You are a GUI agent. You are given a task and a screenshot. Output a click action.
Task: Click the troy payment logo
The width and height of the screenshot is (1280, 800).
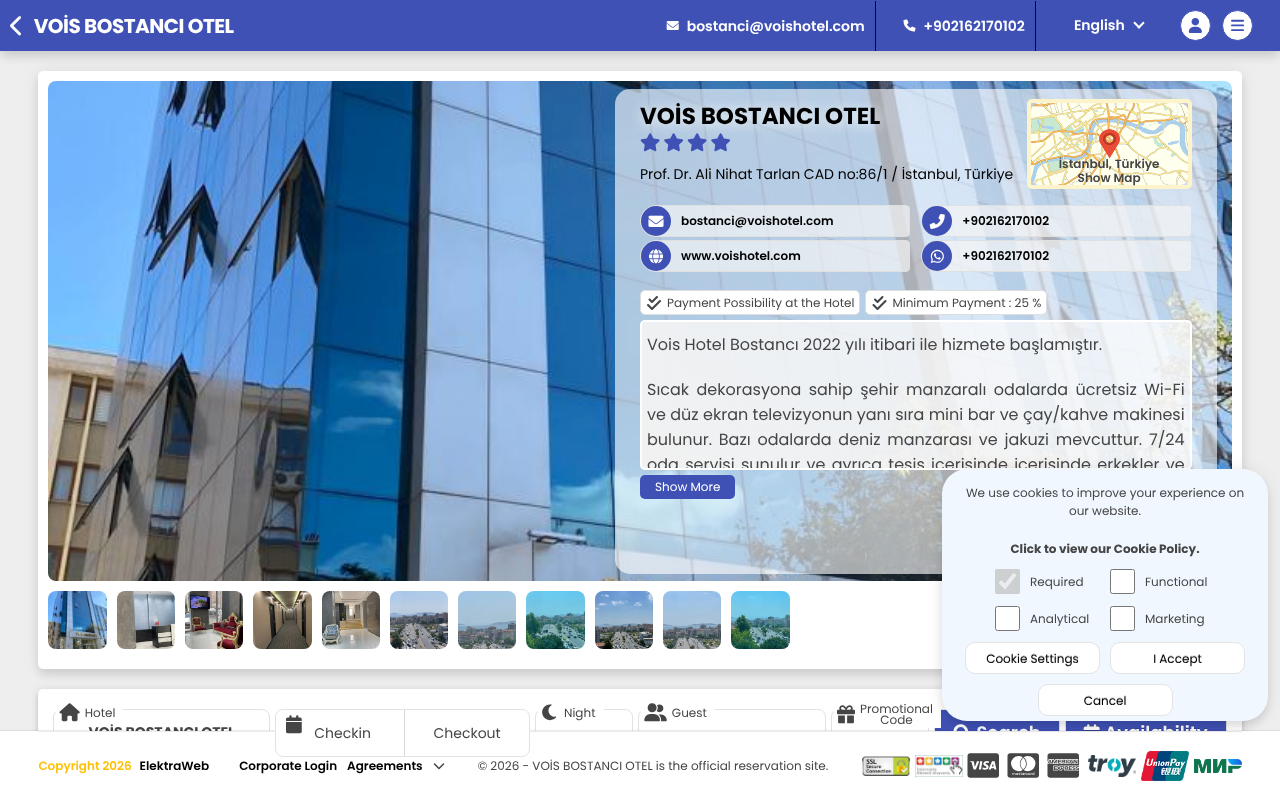[x=1111, y=766]
